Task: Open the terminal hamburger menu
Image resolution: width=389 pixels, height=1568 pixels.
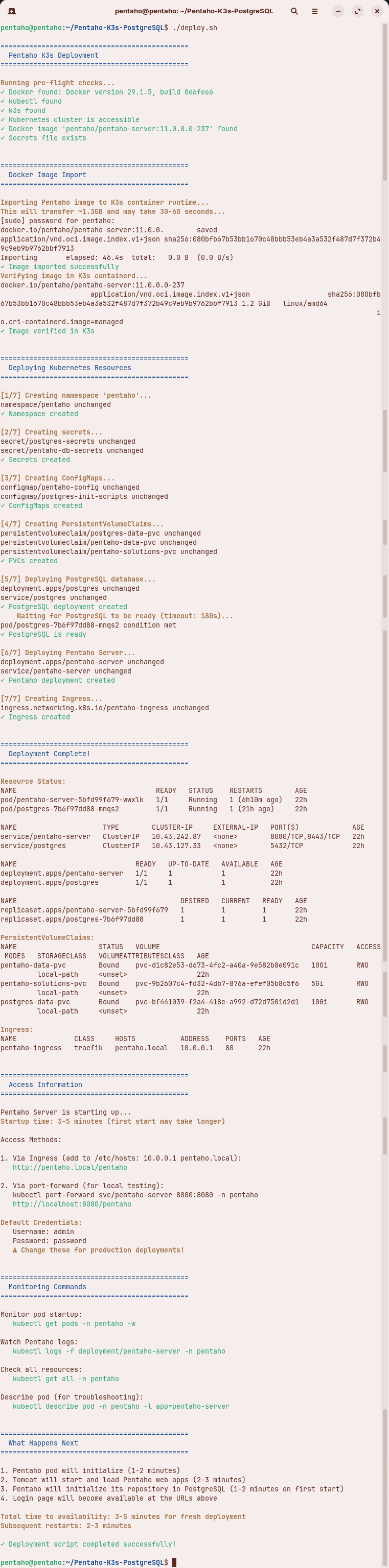Action: coord(314,11)
